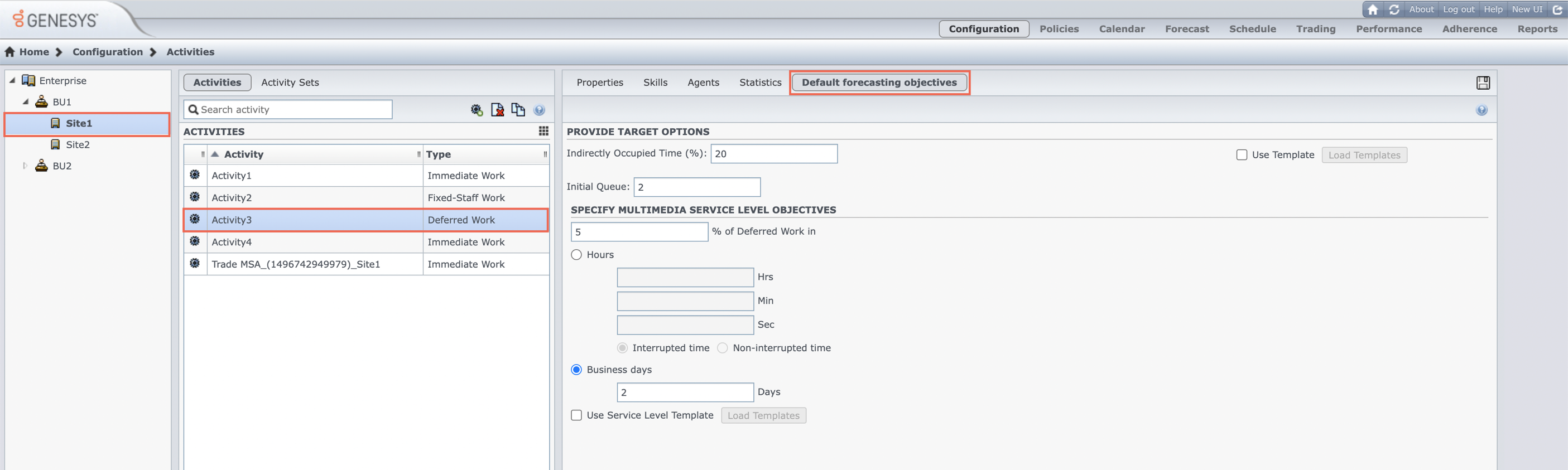This screenshot has width=1568, height=470.
Task: Click the copy activity icon
Action: 518,110
